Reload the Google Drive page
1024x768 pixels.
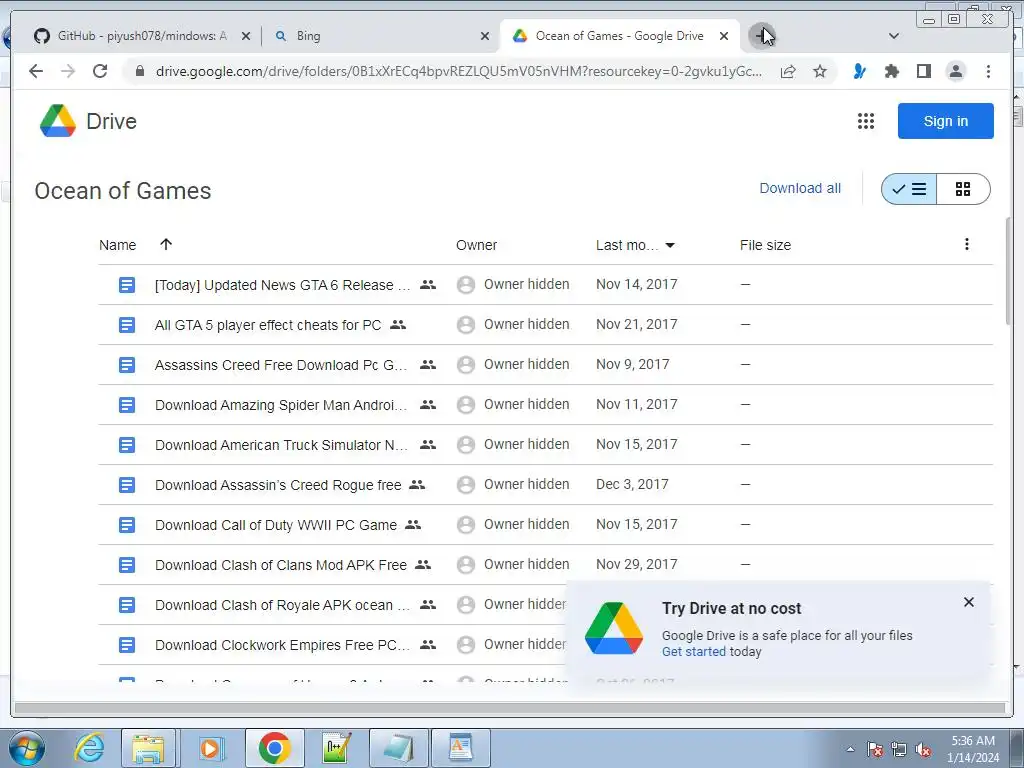[x=100, y=71]
